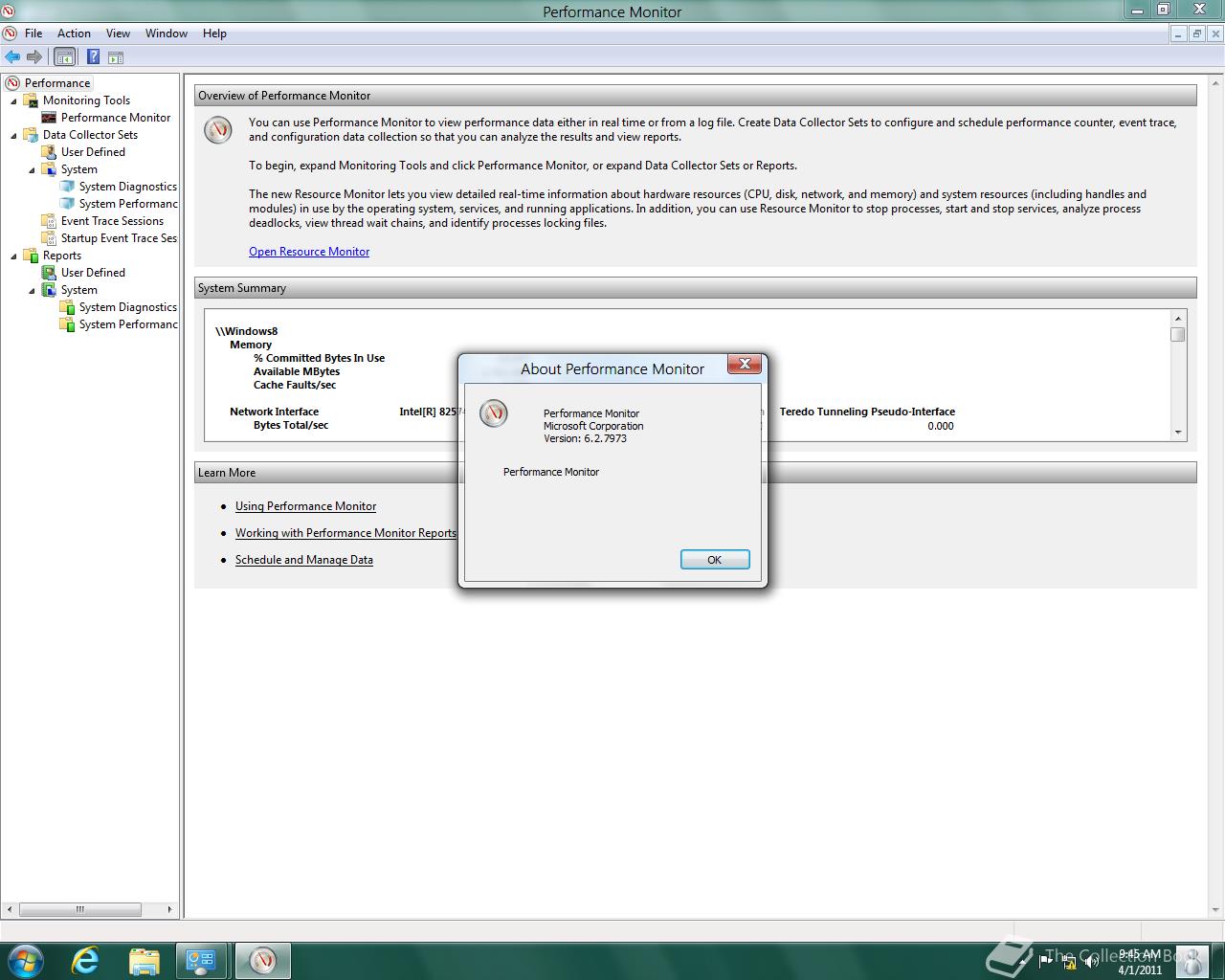Image resolution: width=1225 pixels, height=980 pixels.
Task: Collapse the Monitoring Tools tree node
Action: (13, 100)
